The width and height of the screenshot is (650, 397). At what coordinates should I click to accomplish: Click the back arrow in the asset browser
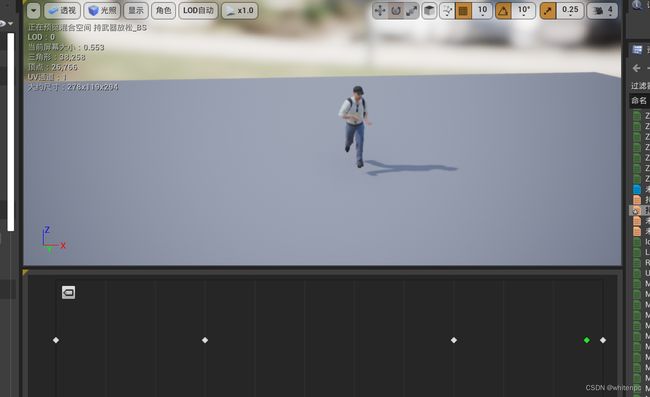[637, 68]
